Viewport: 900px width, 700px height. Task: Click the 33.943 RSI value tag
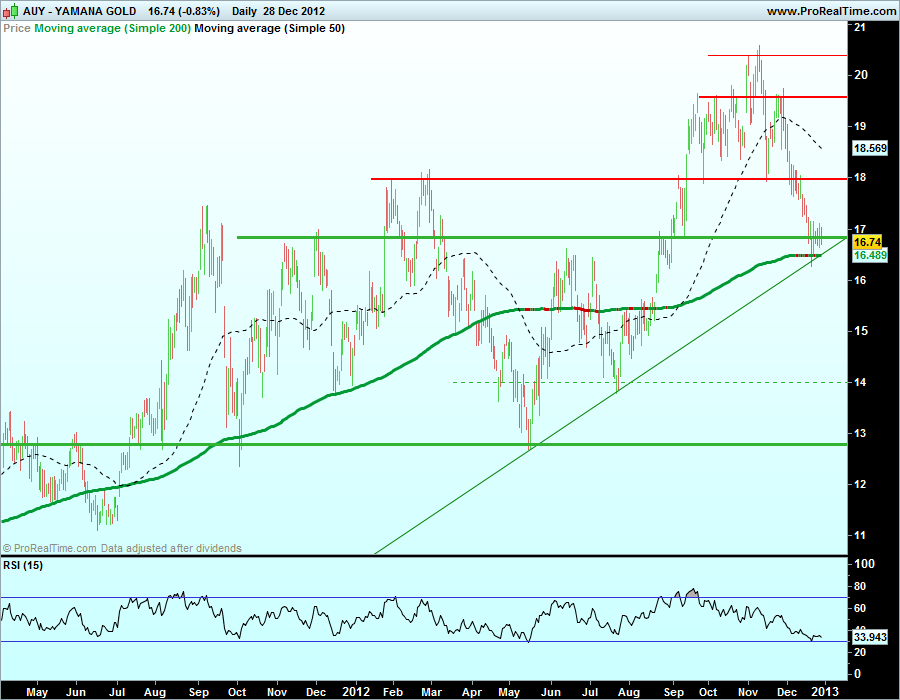[x=870, y=637]
